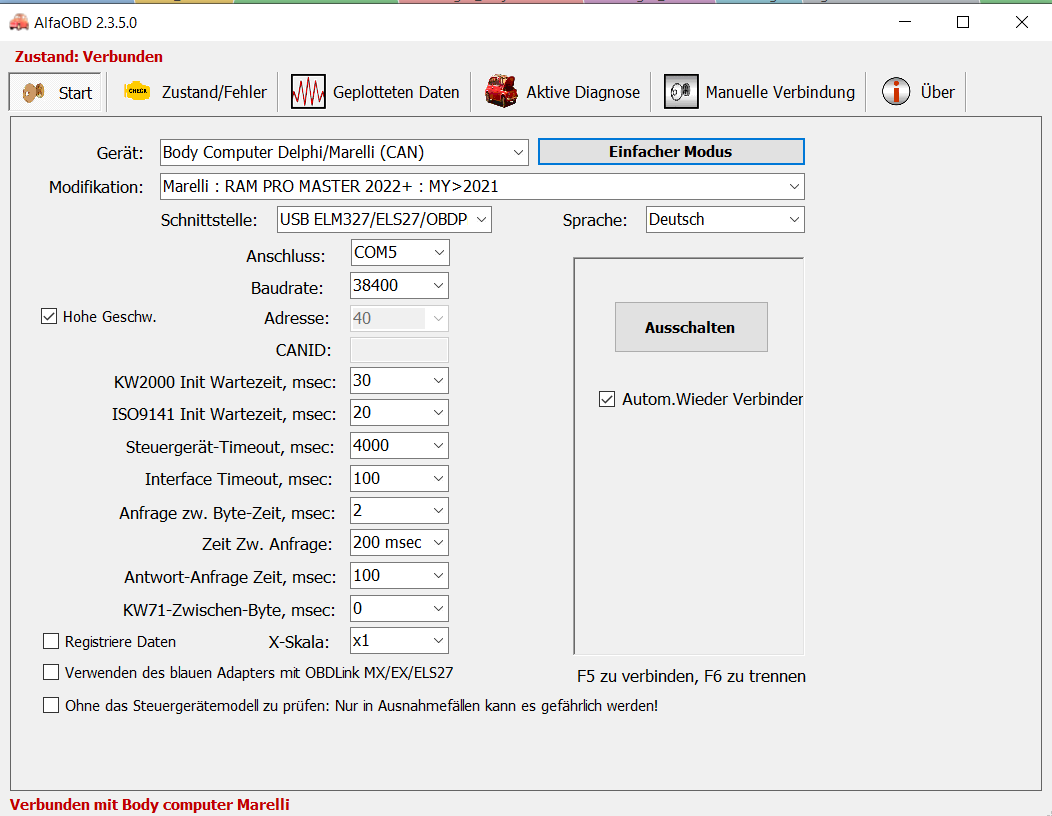Select the Manuelle Verbindung tab
The width and height of the screenshot is (1052, 816).
(x=759, y=92)
